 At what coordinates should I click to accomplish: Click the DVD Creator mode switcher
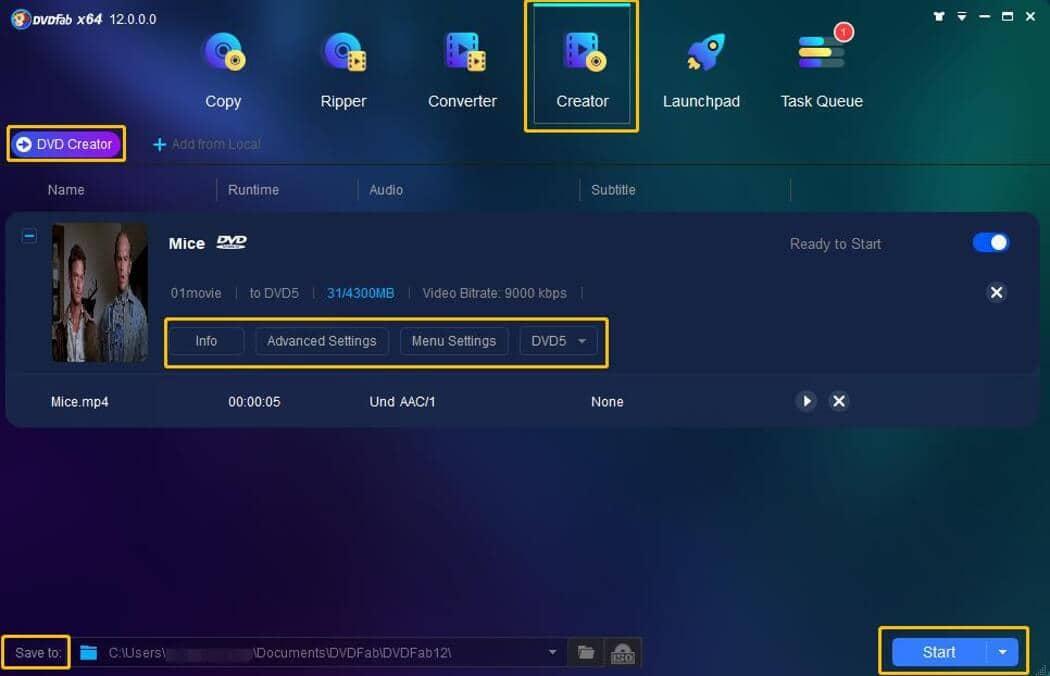pos(66,144)
